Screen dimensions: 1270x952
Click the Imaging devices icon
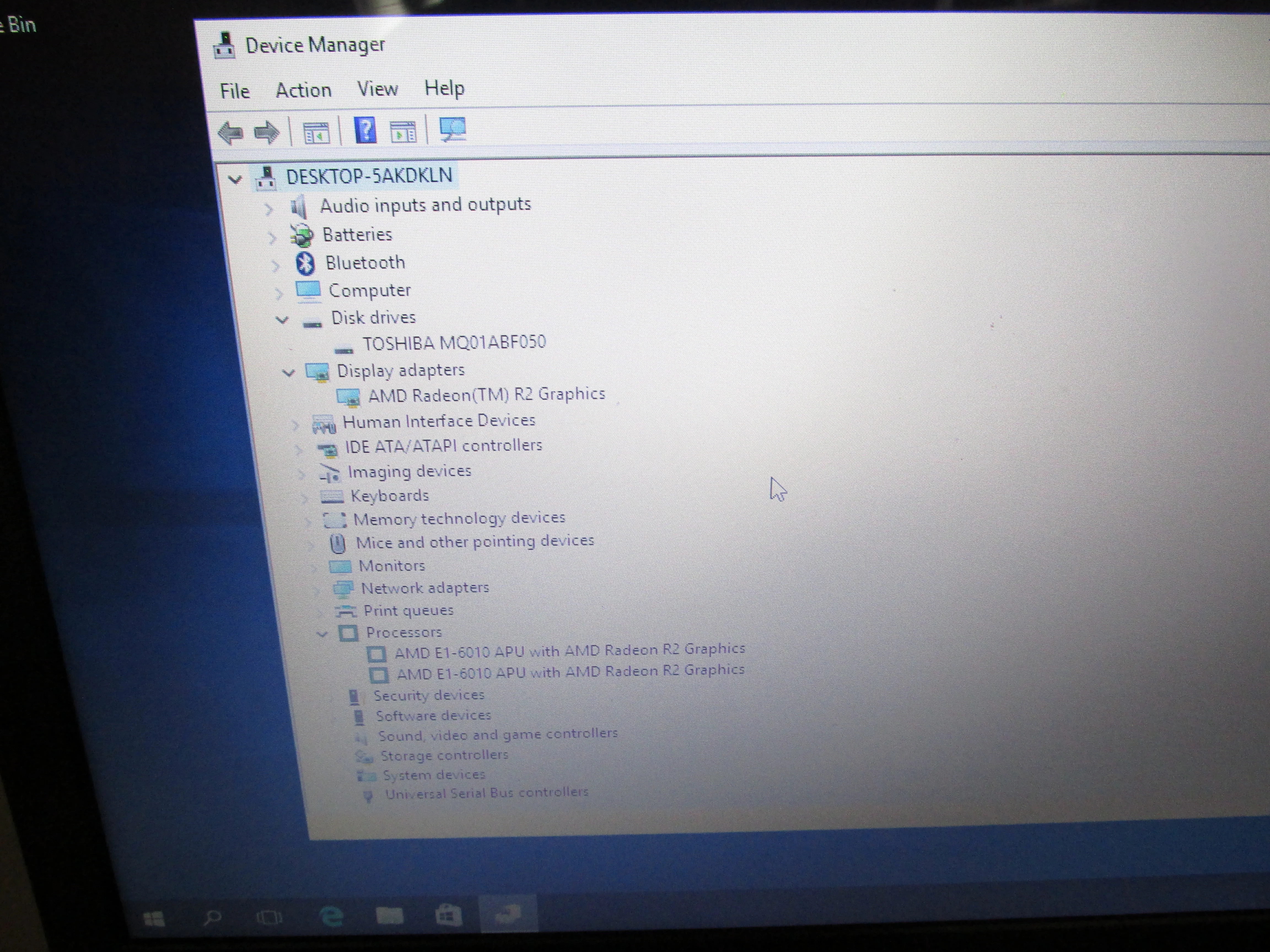(x=330, y=474)
